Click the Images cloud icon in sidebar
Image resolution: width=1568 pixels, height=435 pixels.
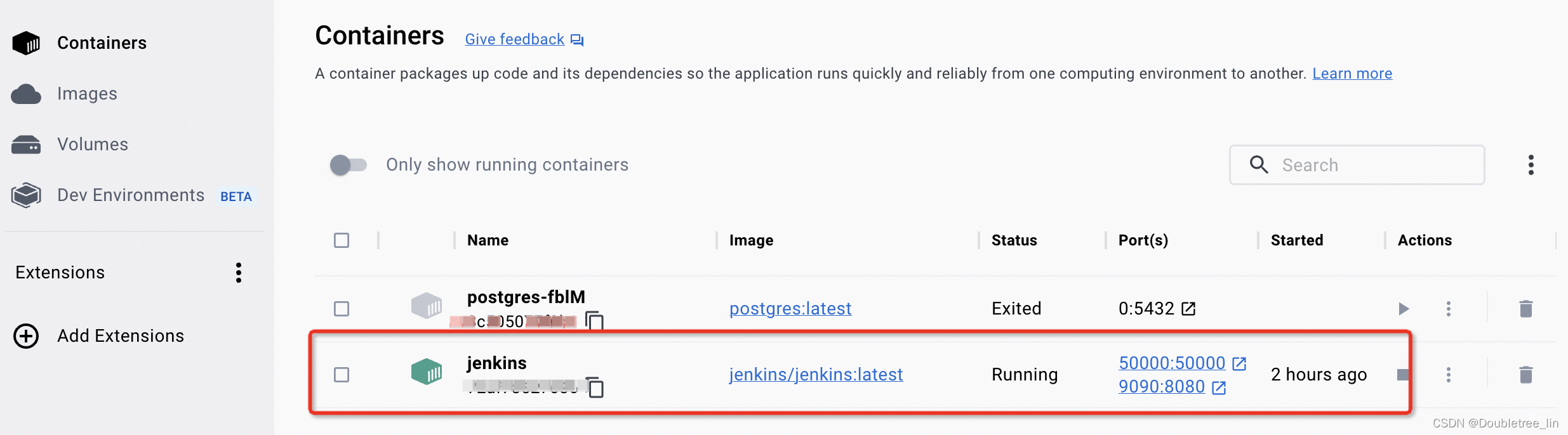tap(26, 94)
